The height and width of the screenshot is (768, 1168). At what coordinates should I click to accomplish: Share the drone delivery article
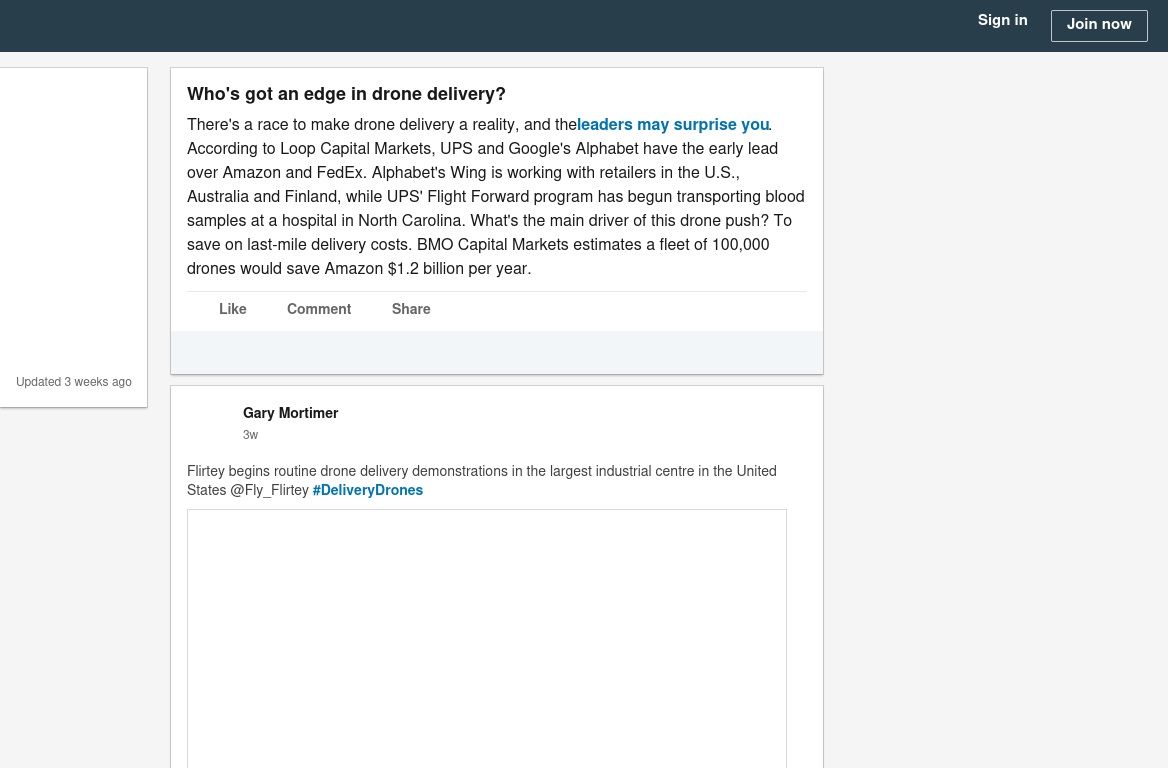coord(411,309)
